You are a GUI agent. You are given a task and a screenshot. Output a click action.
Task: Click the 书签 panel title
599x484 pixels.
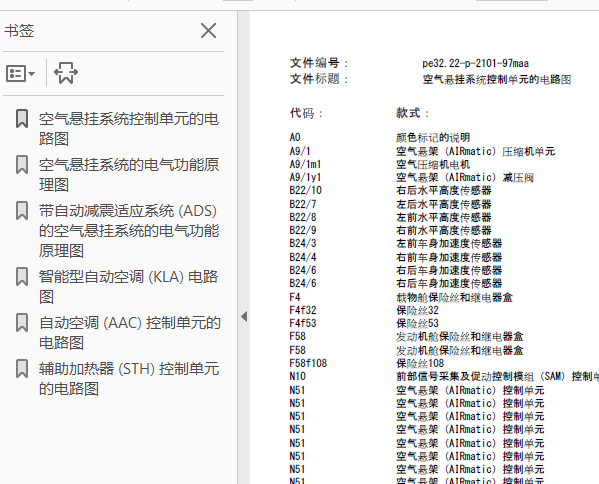point(19,31)
